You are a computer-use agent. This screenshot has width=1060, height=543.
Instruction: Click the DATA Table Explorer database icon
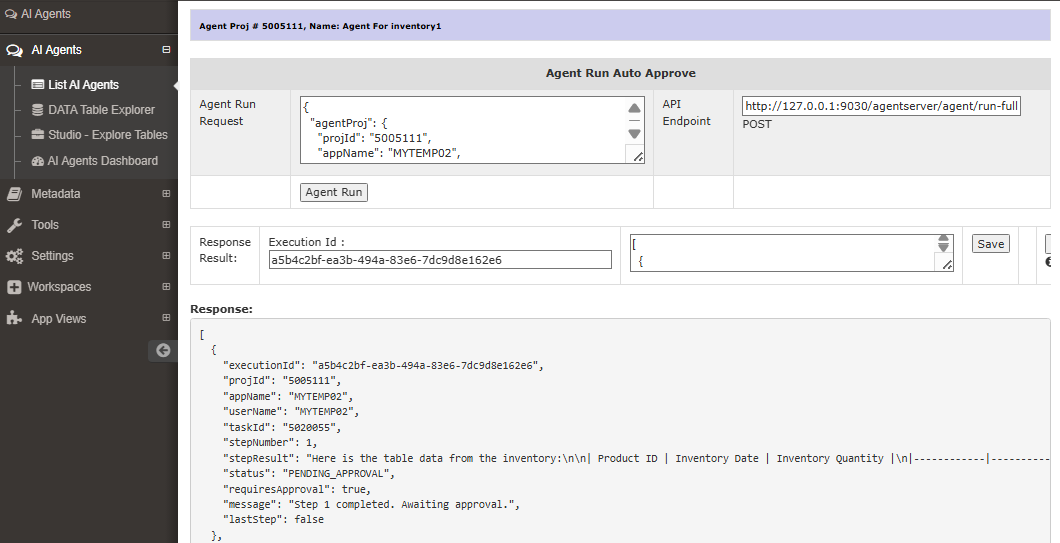pyautogui.click(x=38, y=110)
